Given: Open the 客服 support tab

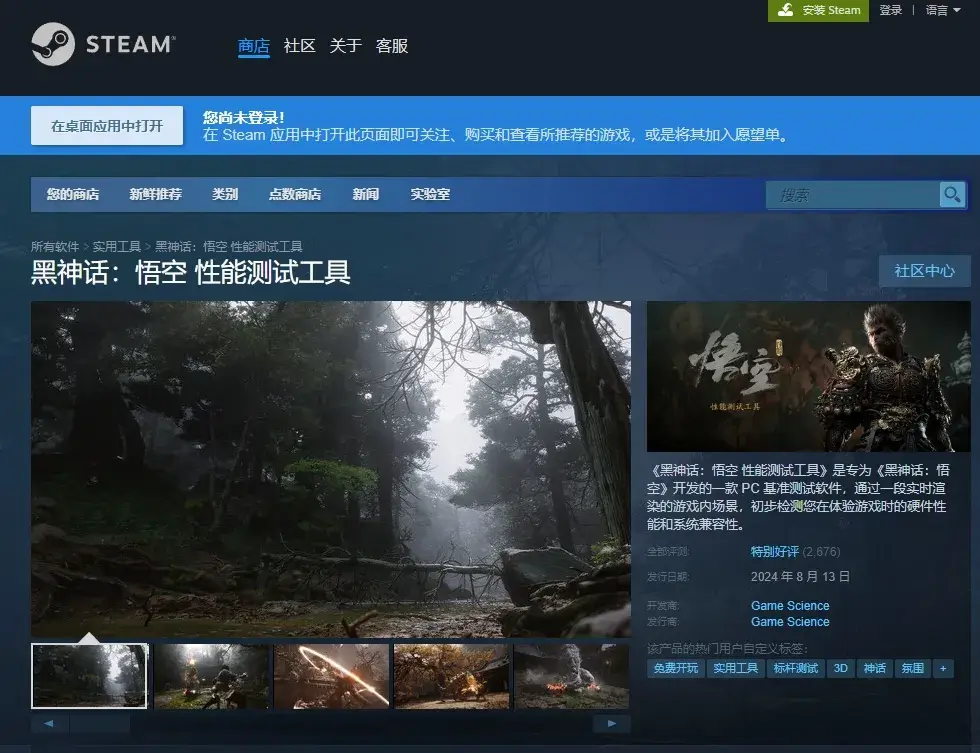Looking at the screenshot, I should coord(392,46).
